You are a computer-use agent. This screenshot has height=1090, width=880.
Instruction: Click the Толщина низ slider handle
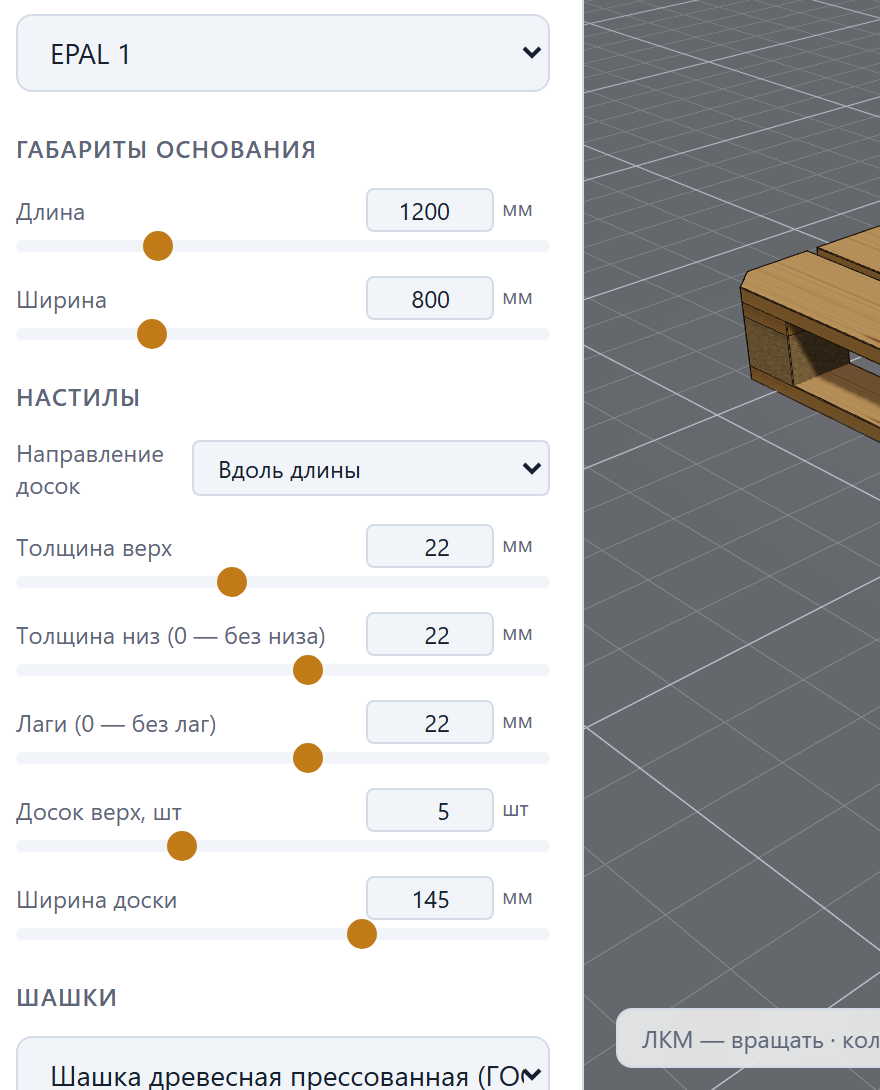tap(308, 670)
